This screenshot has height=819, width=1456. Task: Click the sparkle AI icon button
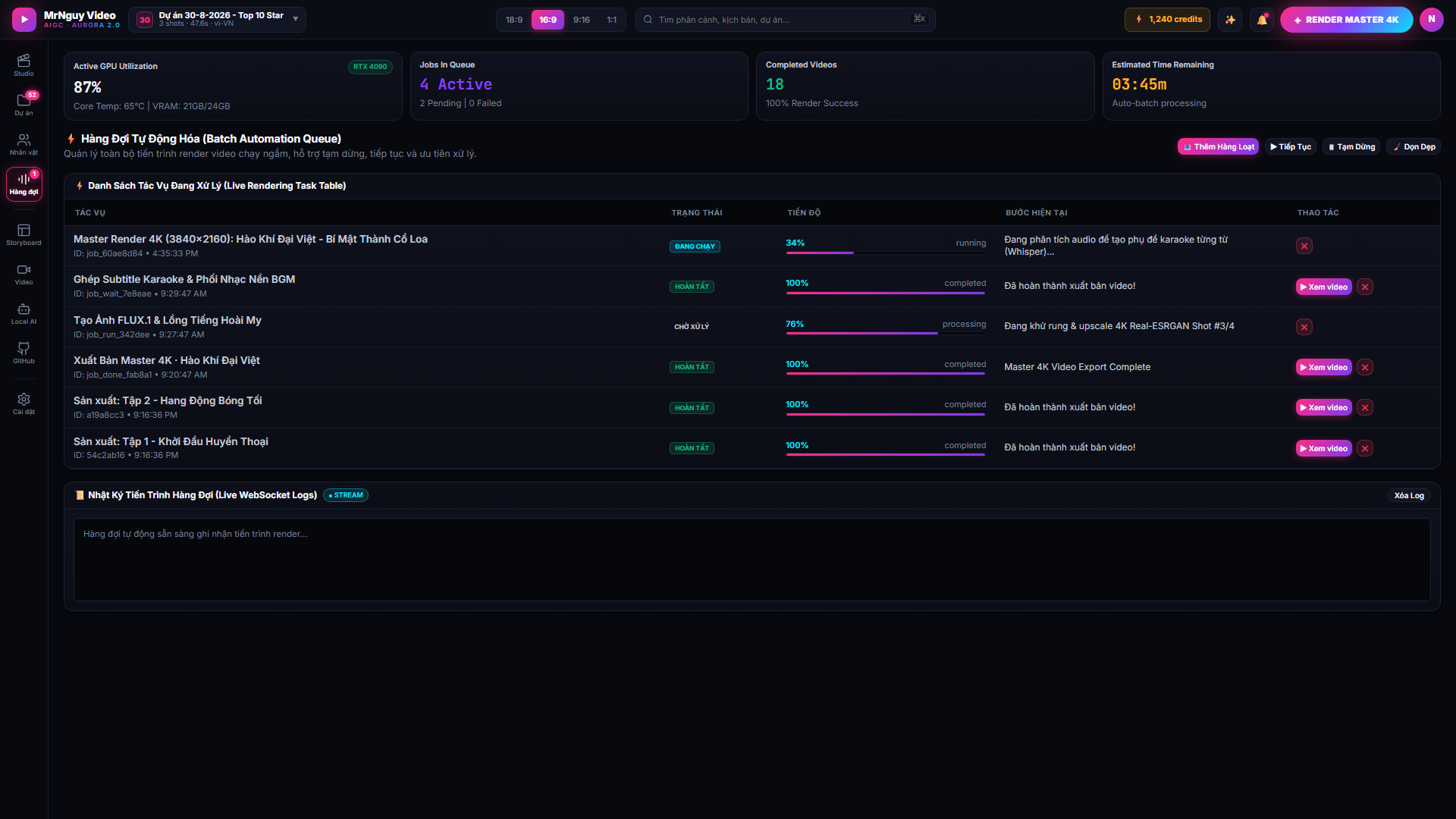point(1230,20)
